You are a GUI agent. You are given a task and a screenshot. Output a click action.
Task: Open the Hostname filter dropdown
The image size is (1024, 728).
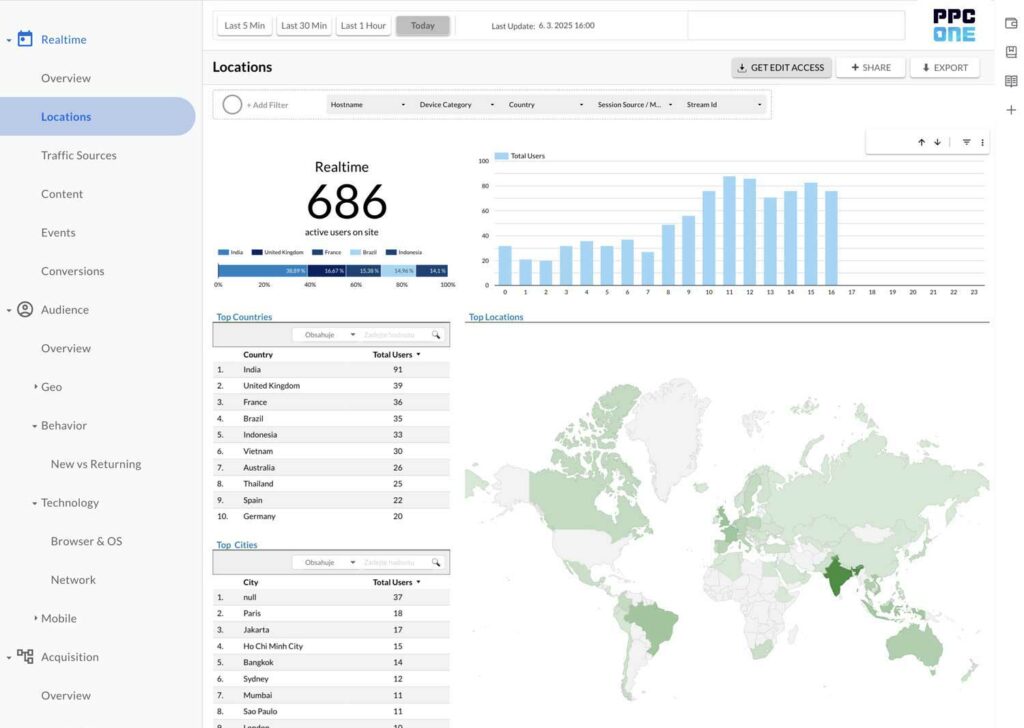[368, 104]
